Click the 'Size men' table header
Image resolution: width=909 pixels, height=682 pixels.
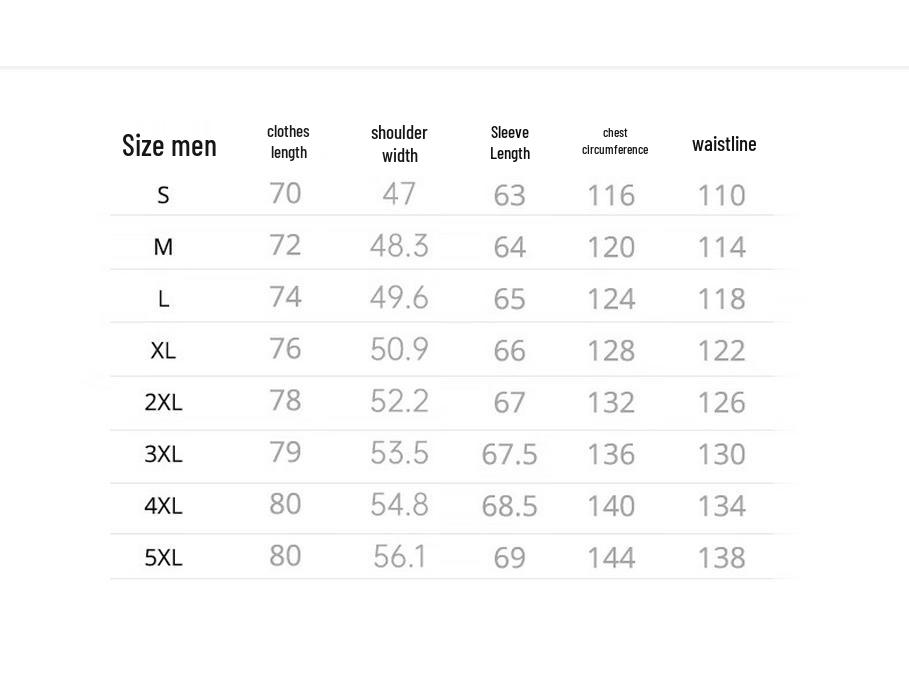[x=169, y=146]
